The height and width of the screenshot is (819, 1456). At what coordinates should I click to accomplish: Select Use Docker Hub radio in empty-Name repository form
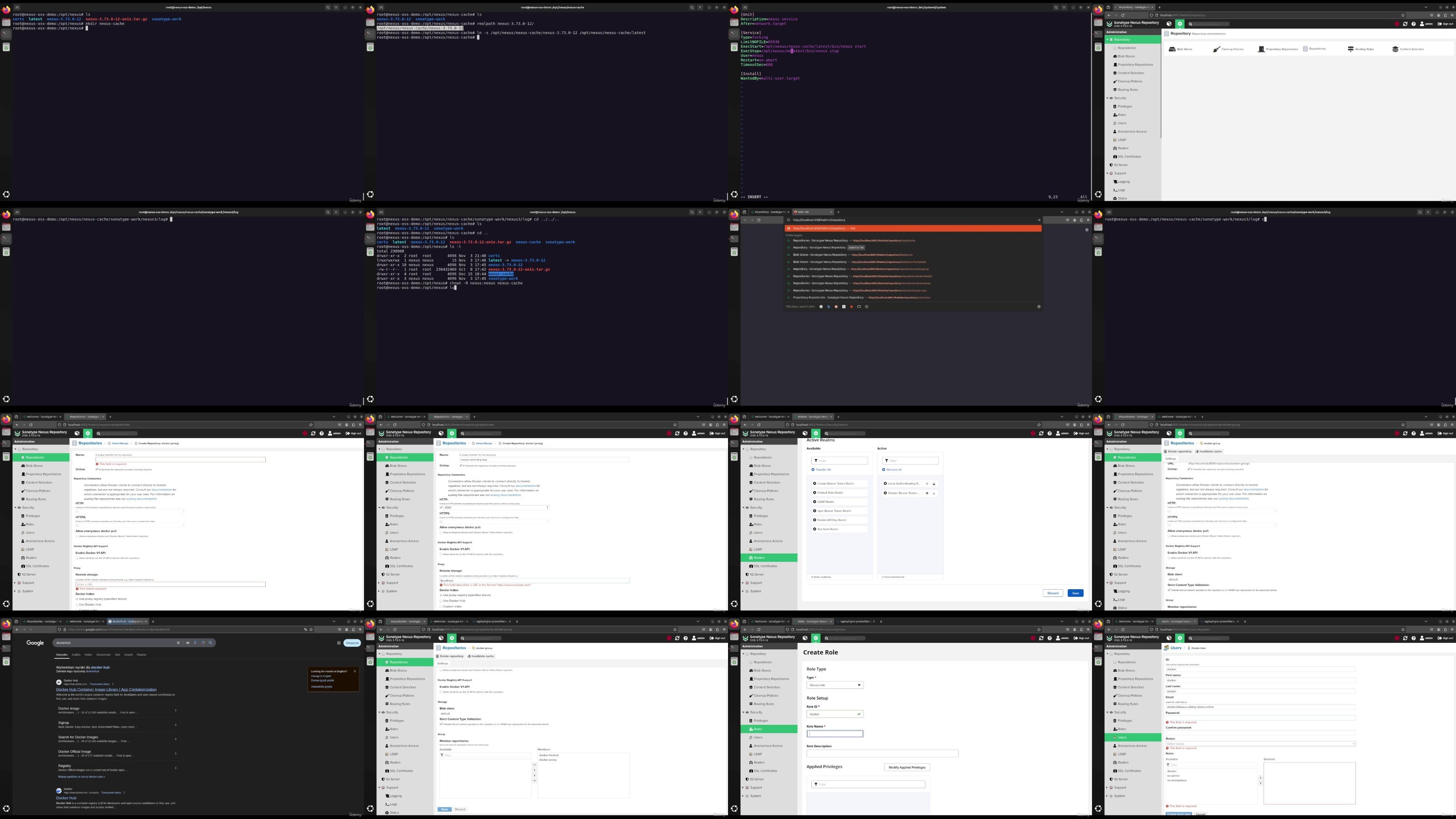tap(77, 605)
